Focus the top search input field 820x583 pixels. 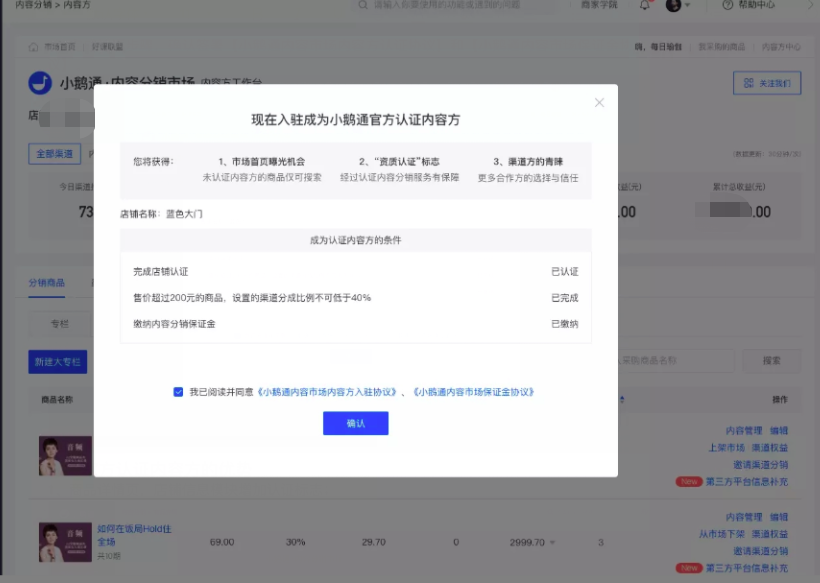[455, 5]
